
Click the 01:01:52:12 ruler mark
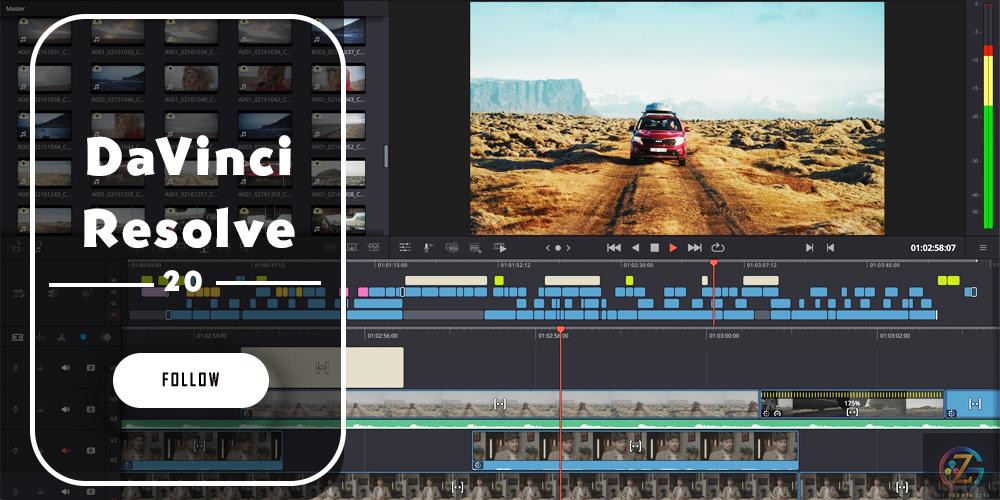click(514, 265)
